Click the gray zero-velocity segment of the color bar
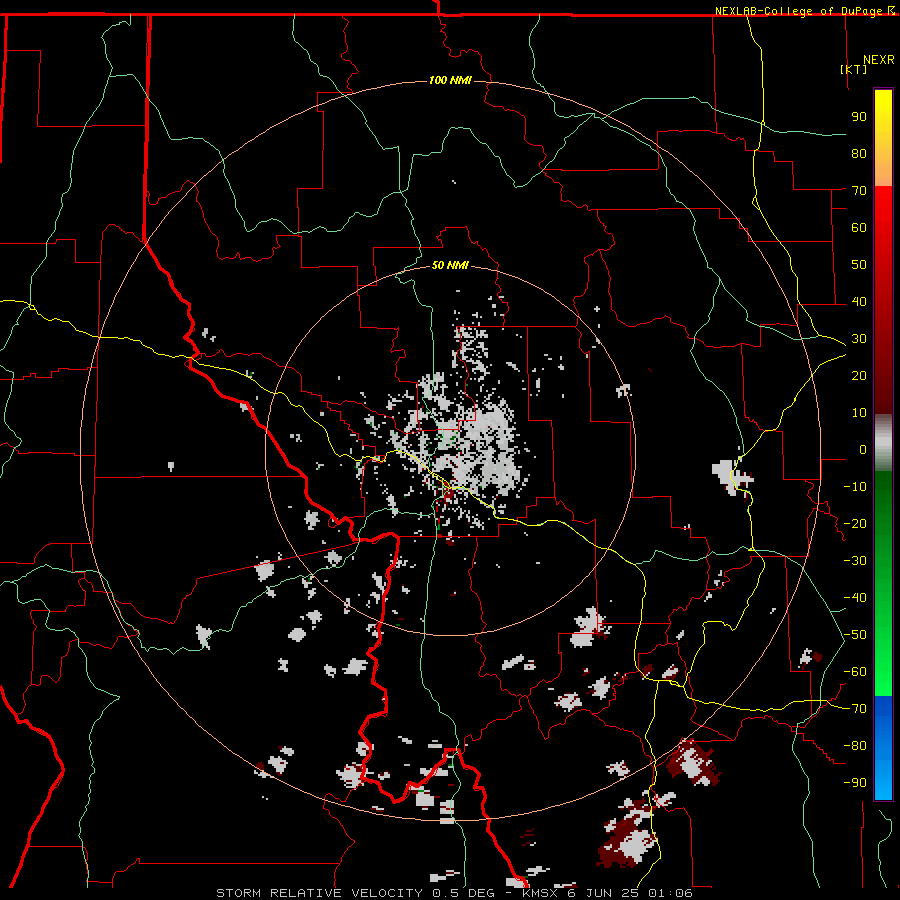 [883, 443]
